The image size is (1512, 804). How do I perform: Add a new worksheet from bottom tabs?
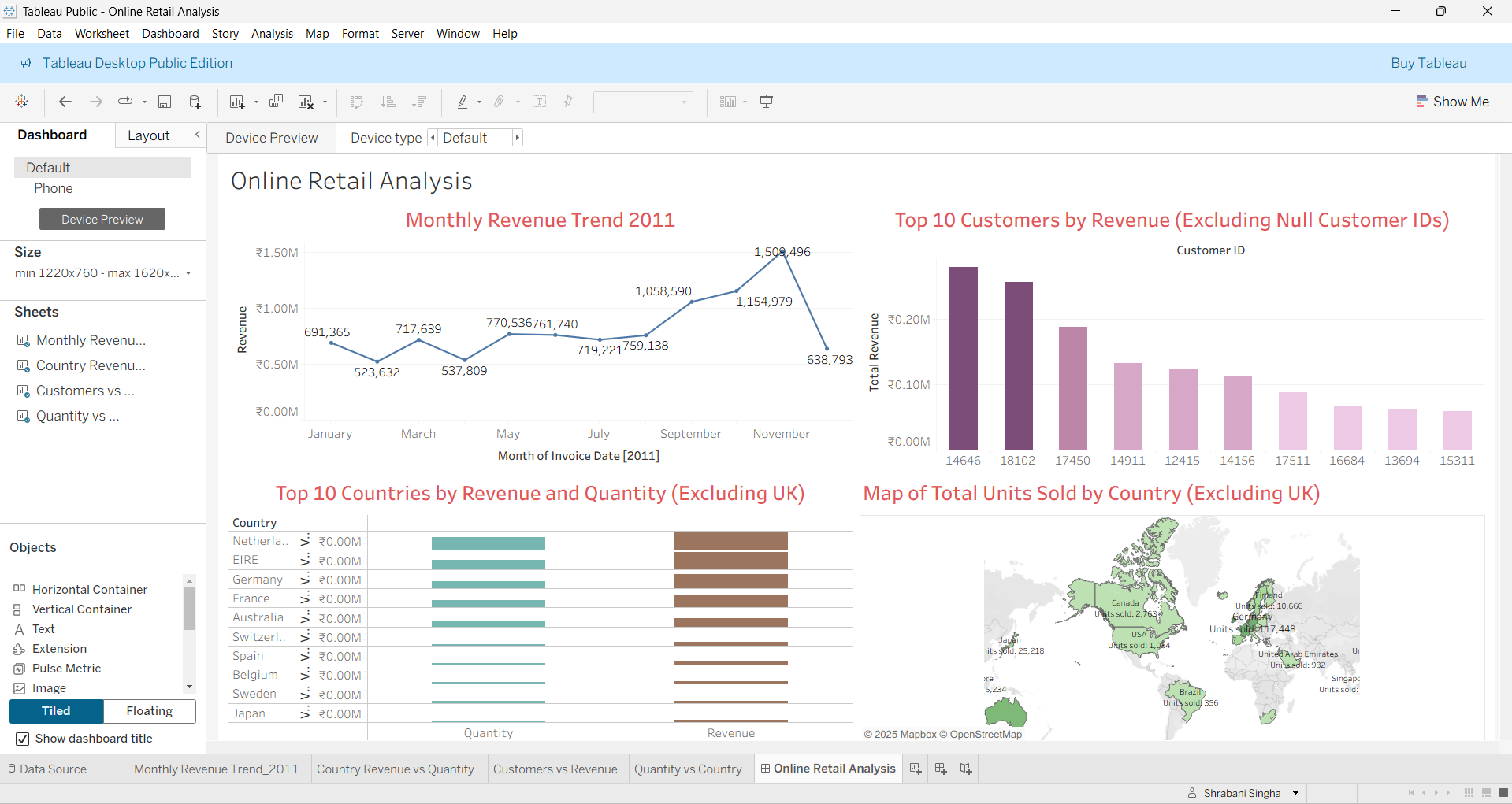916,769
